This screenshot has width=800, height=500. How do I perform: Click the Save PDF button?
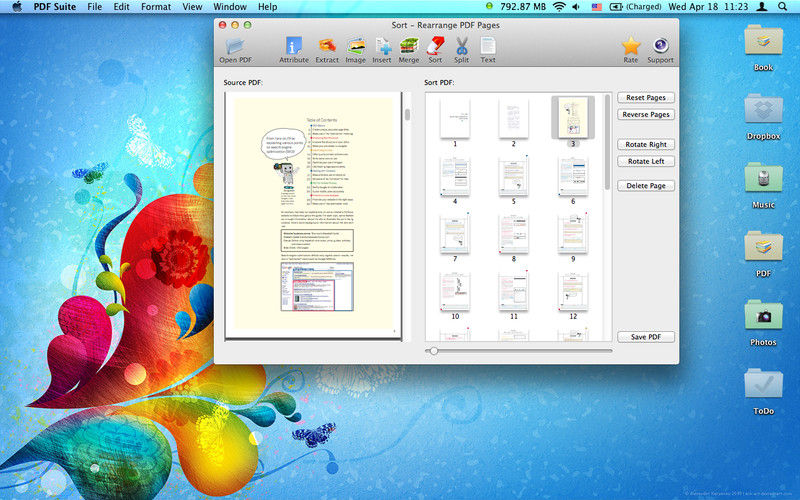[x=646, y=337]
